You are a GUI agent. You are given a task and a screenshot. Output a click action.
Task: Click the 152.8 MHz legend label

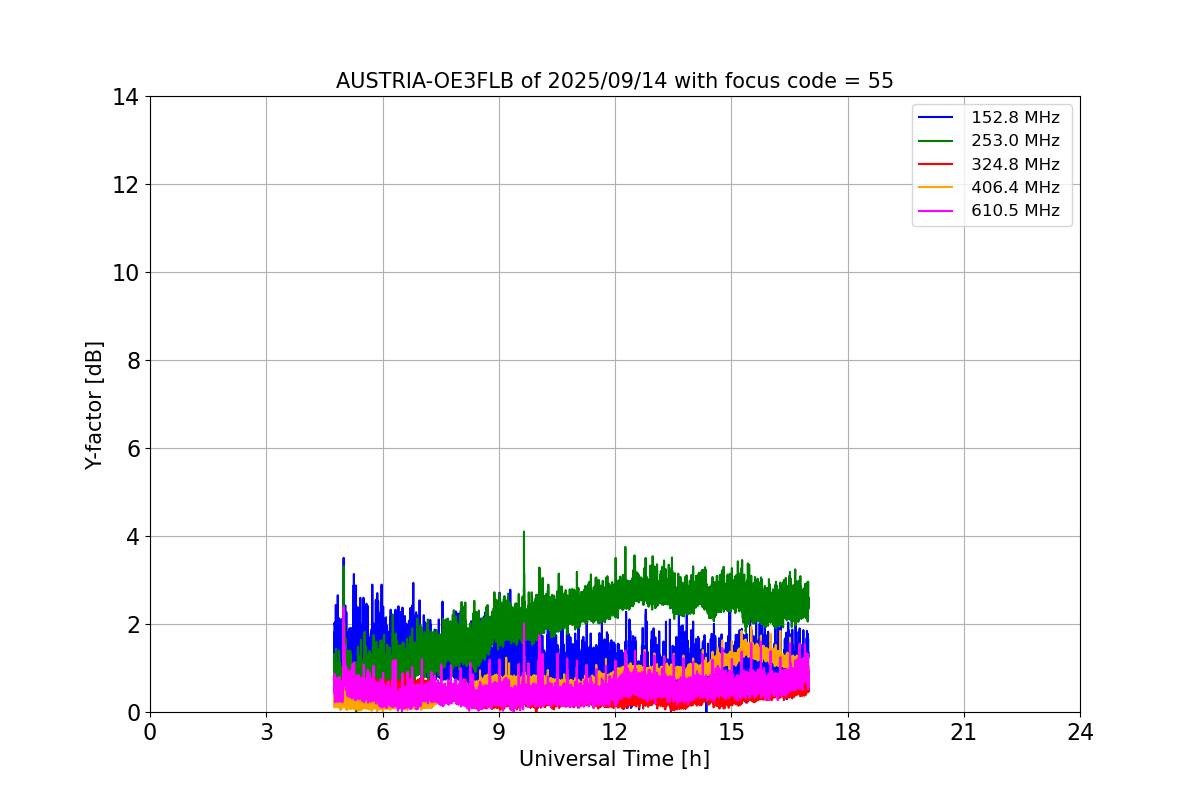pos(1015,118)
